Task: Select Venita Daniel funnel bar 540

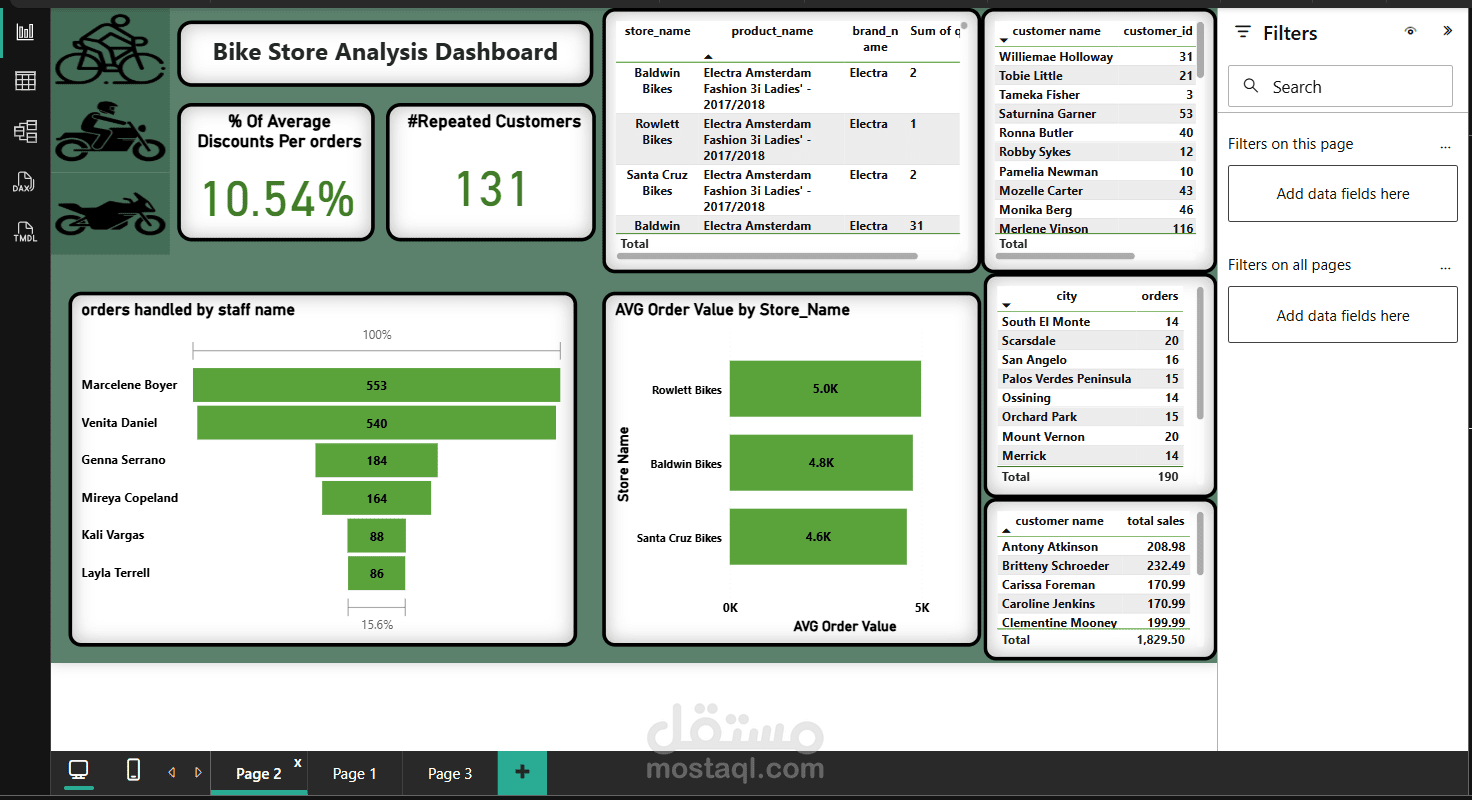Action: click(x=376, y=423)
